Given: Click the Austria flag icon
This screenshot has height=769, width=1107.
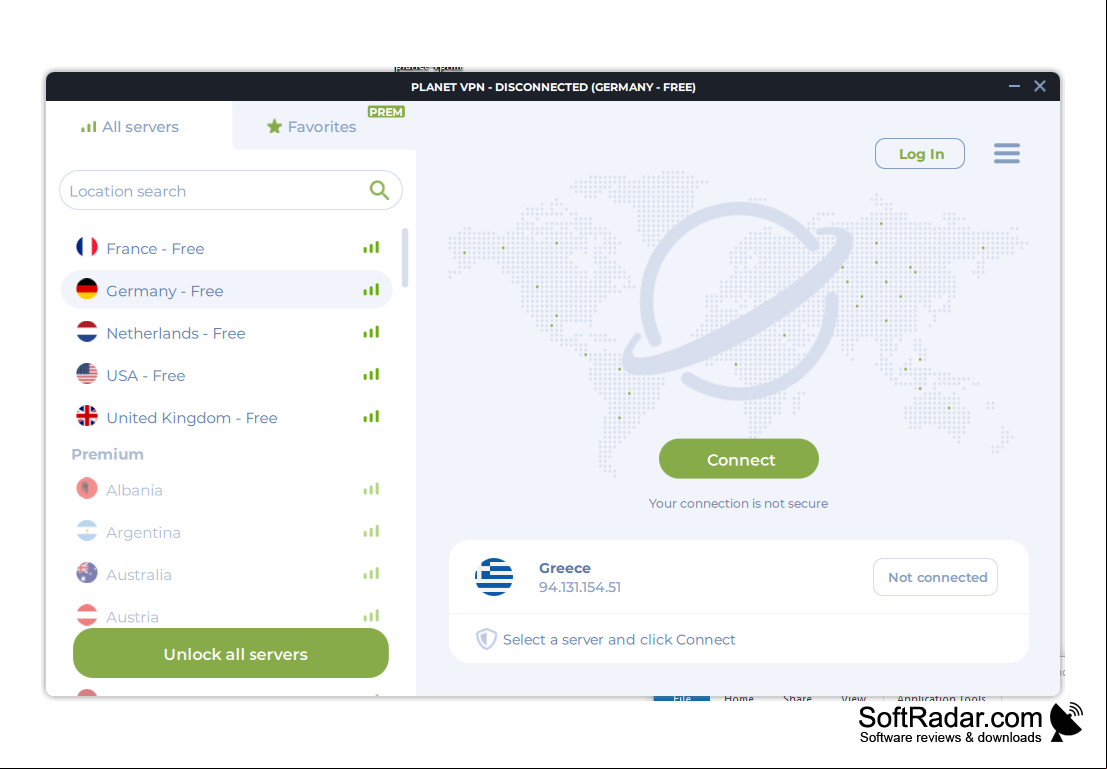Looking at the screenshot, I should (x=87, y=615).
